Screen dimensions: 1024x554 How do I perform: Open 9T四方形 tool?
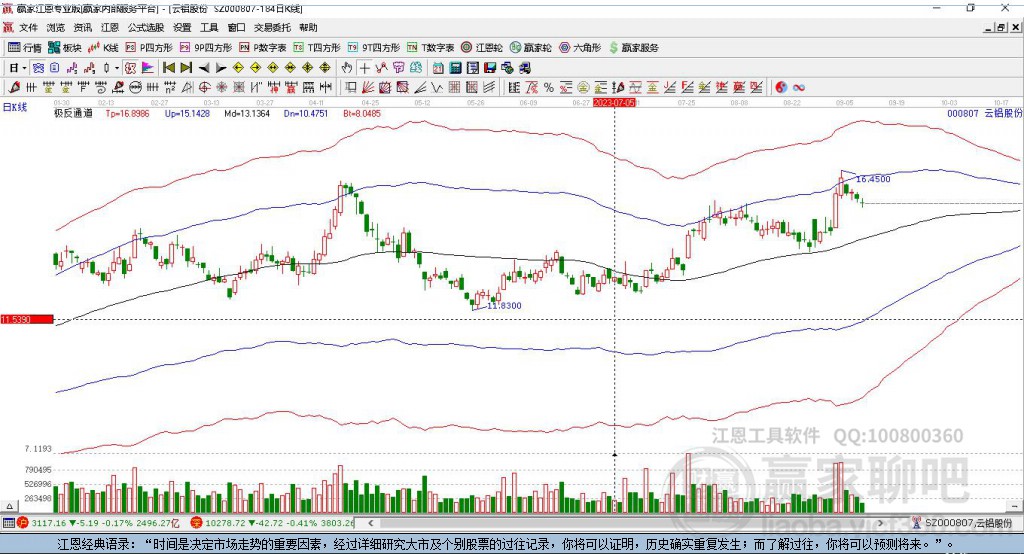tap(374, 48)
